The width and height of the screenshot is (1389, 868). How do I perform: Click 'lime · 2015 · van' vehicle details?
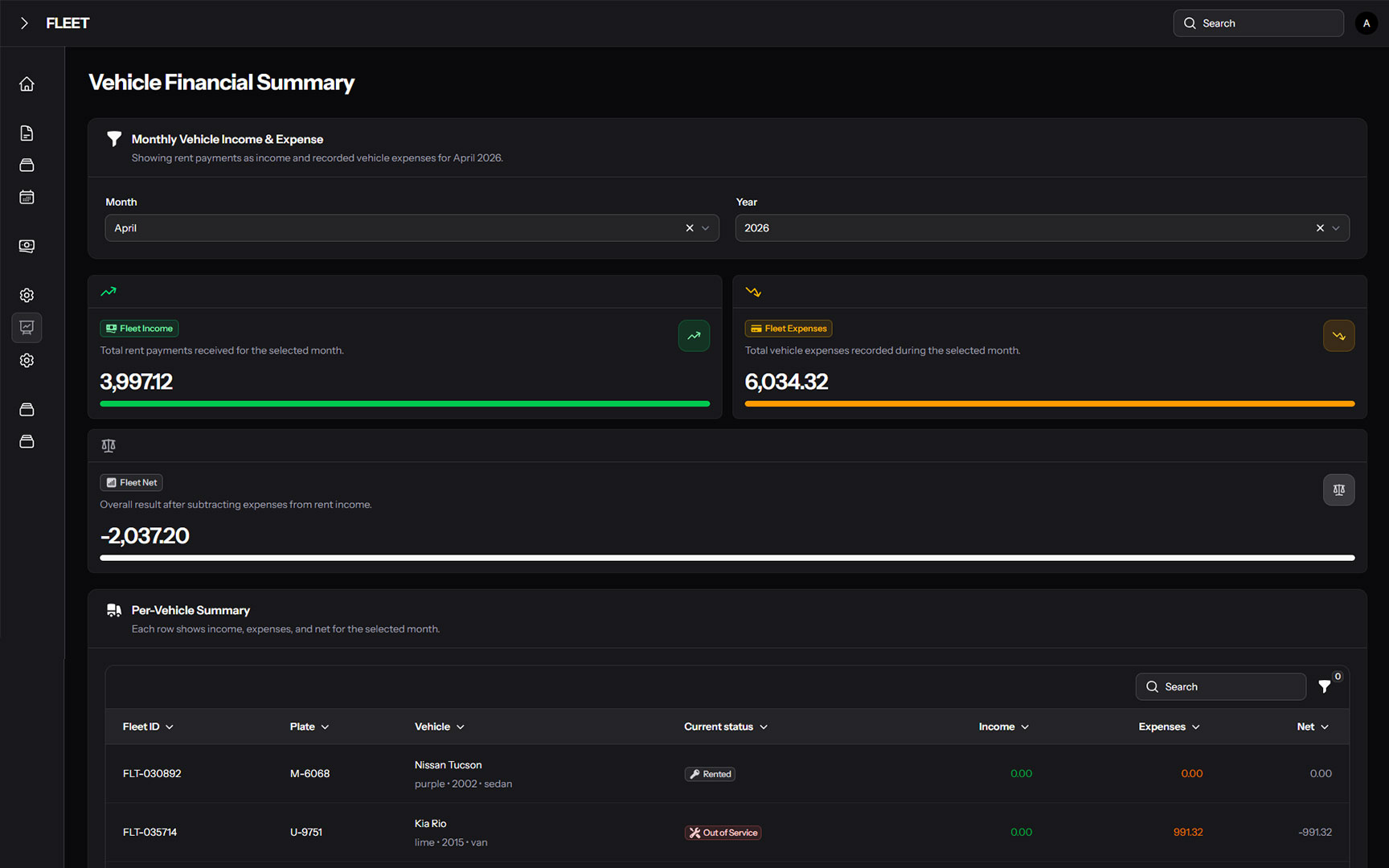pyautogui.click(x=451, y=842)
